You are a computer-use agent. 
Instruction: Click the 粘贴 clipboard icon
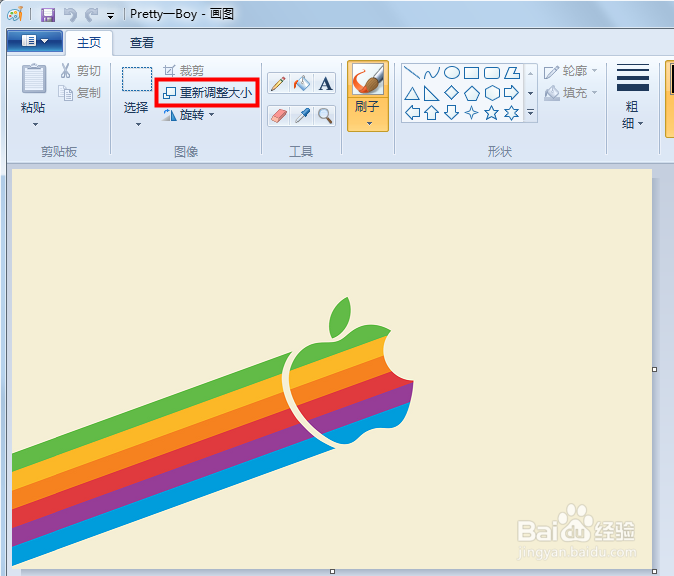[x=34, y=78]
